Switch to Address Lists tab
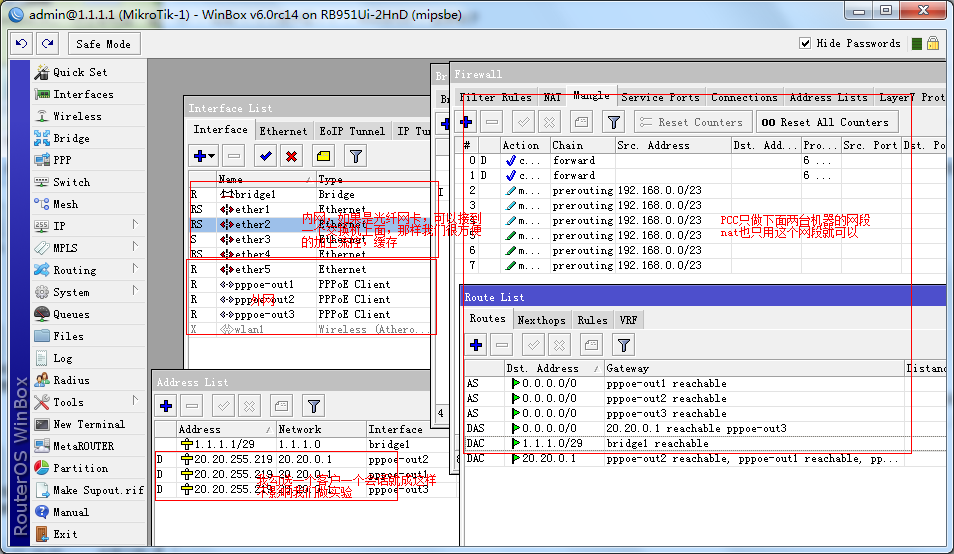 pos(828,97)
